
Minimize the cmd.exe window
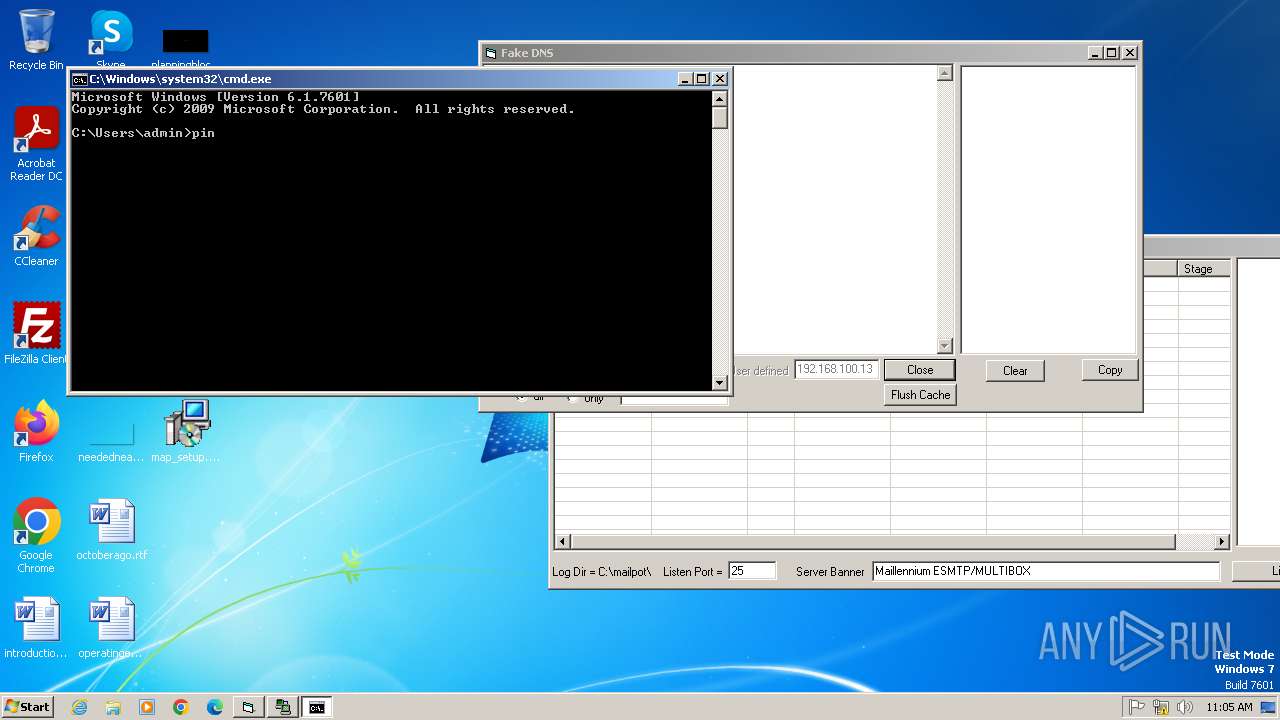point(685,79)
